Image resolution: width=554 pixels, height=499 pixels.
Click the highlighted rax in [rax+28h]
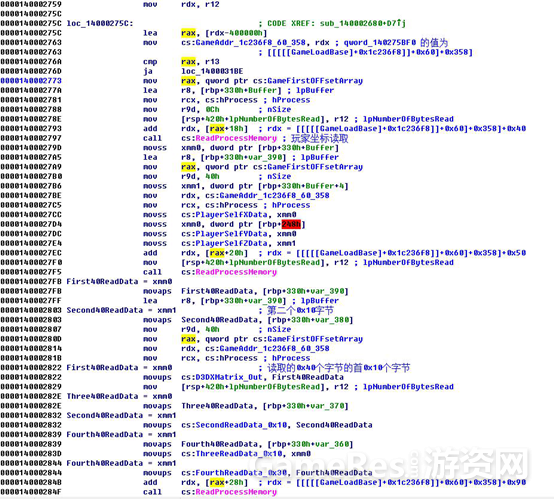click(217, 482)
